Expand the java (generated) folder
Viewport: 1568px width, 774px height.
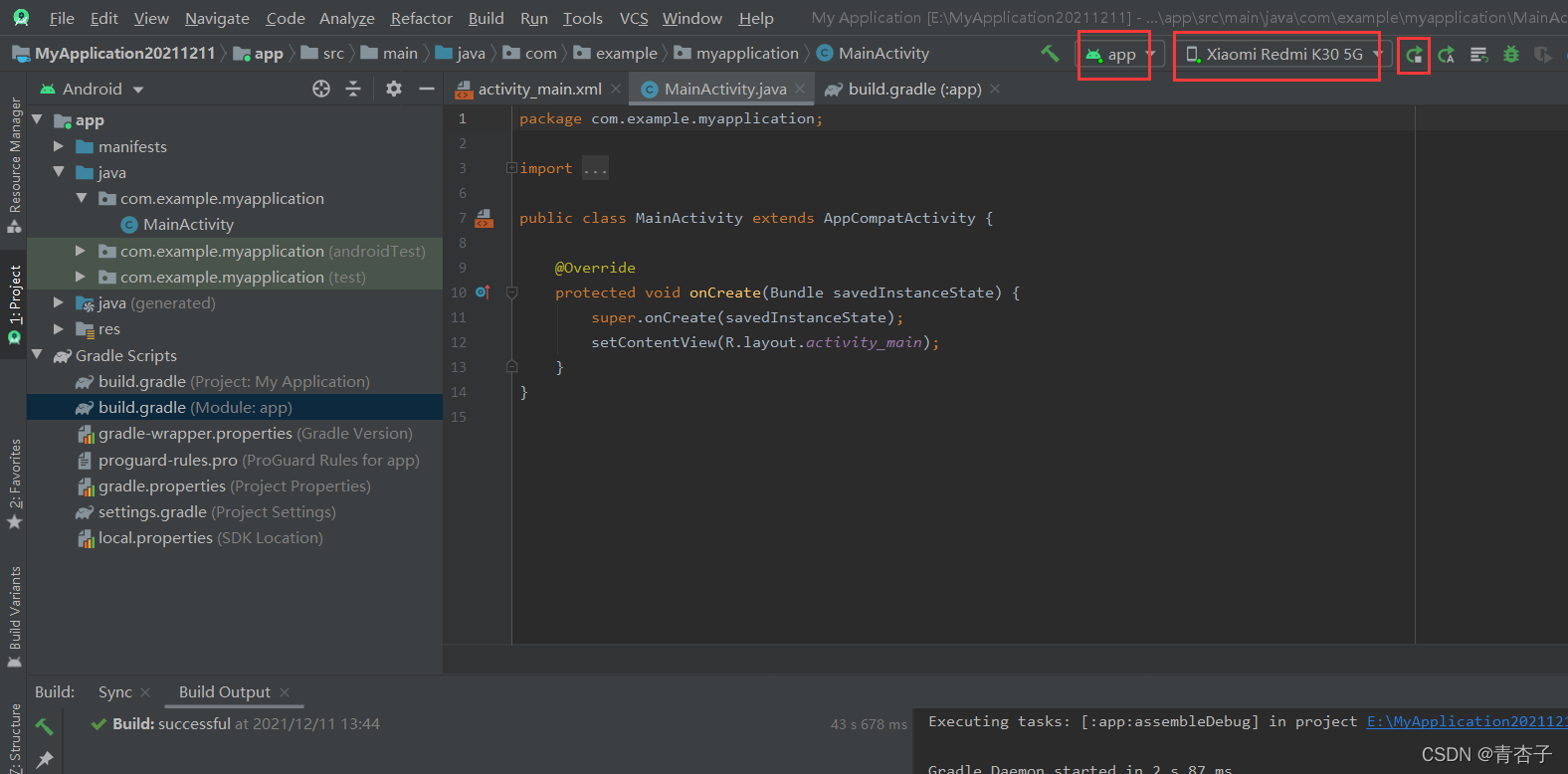[x=59, y=302]
